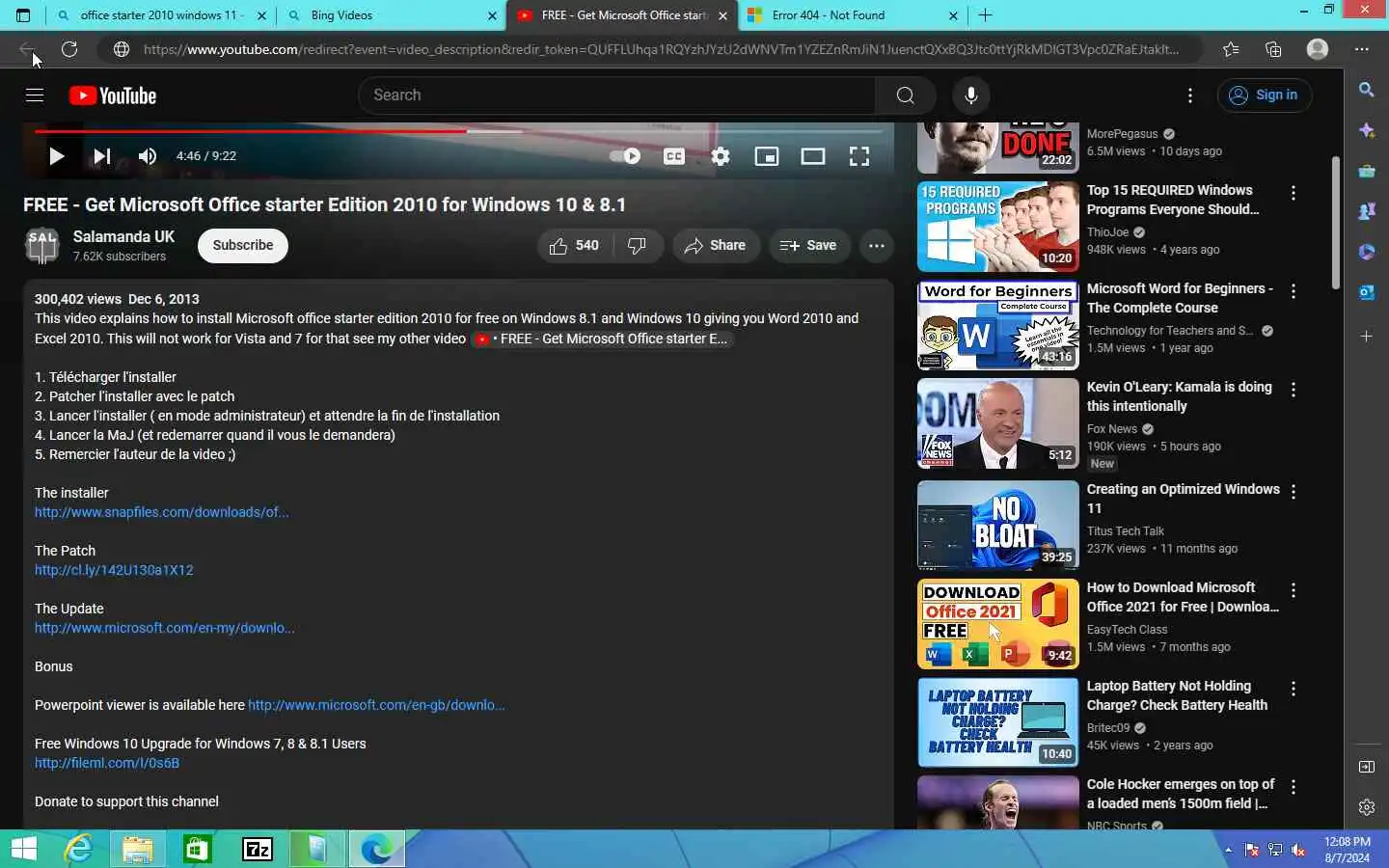Open options for Creating an Optimized Windows 11
Viewport: 1389px width, 868px height.
point(1294,492)
